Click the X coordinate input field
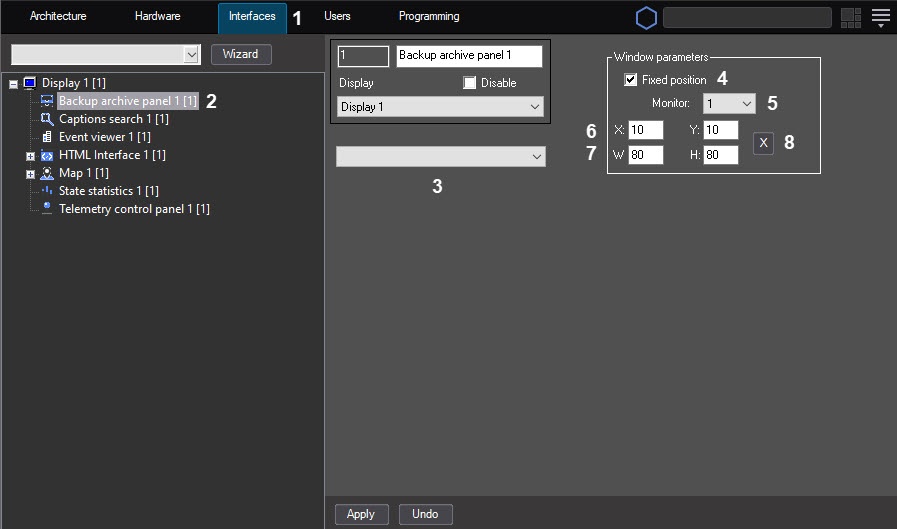This screenshot has width=897, height=529. [x=645, y=130]
